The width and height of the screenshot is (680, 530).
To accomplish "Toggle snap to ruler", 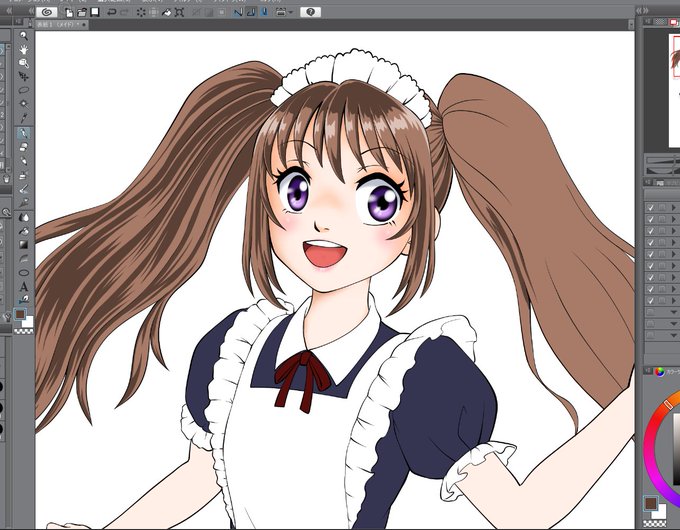I will click(238, 12).
